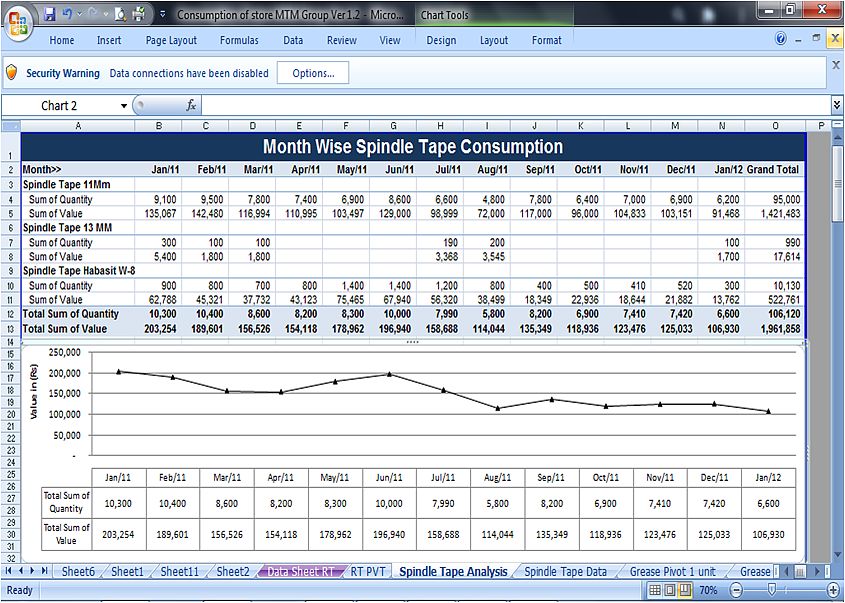Switch to Normal view in status bar
The image size is (845, 603).
654,590
